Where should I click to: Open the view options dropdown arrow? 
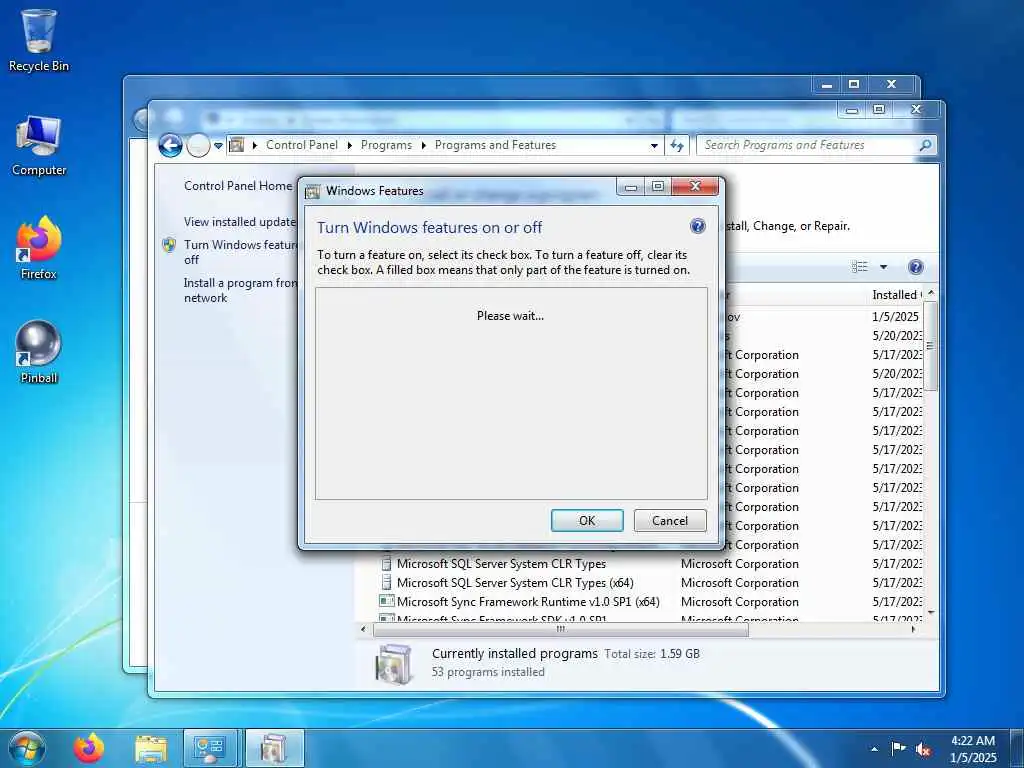pyautogui.click(x=884, y=266)
